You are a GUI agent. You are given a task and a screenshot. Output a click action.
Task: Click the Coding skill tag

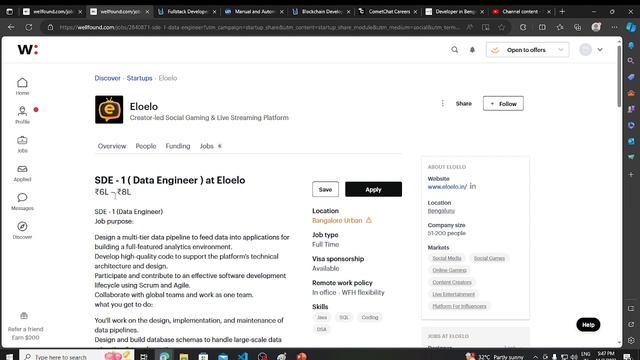370,317
